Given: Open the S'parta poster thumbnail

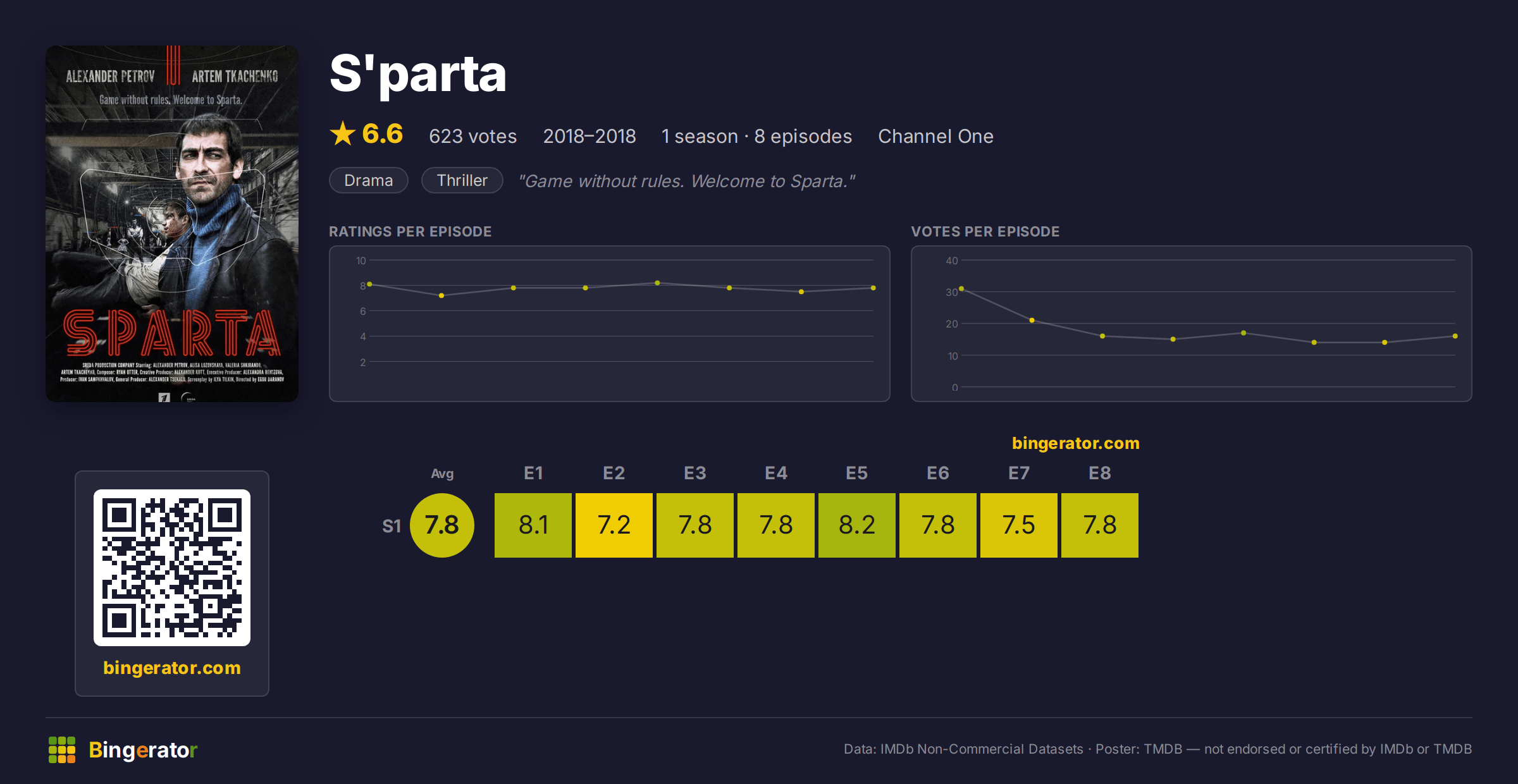Looking at the screenshot, I should [x=172, y=223].
